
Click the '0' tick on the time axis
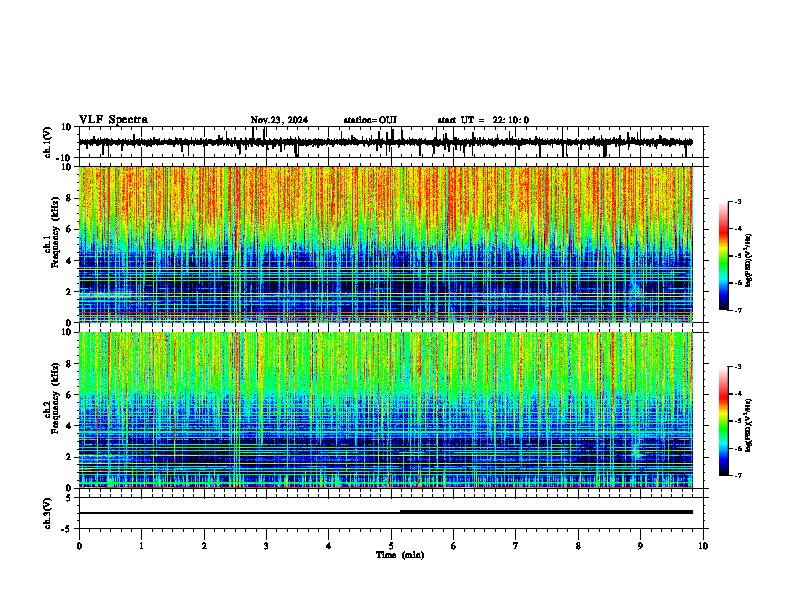79,546
